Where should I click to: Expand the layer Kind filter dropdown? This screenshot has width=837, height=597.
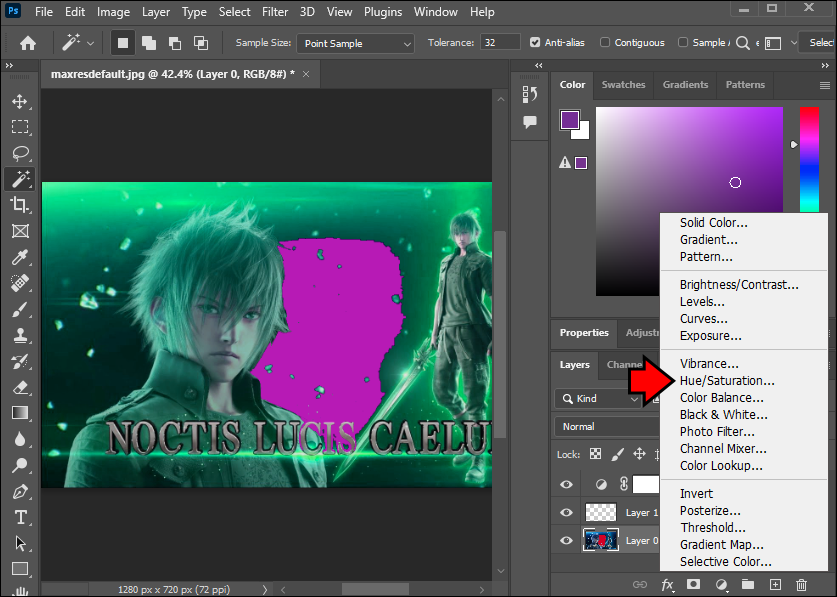coord(599,399)
